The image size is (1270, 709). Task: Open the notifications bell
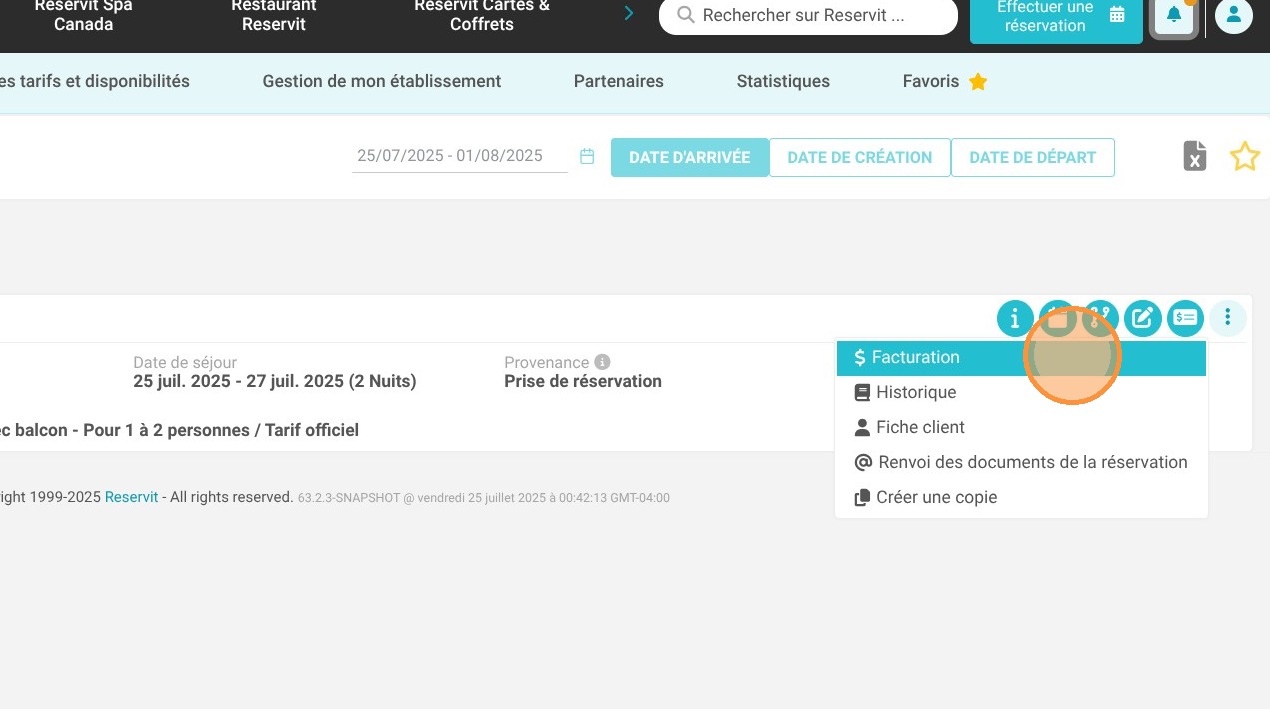pos(1174,15)
